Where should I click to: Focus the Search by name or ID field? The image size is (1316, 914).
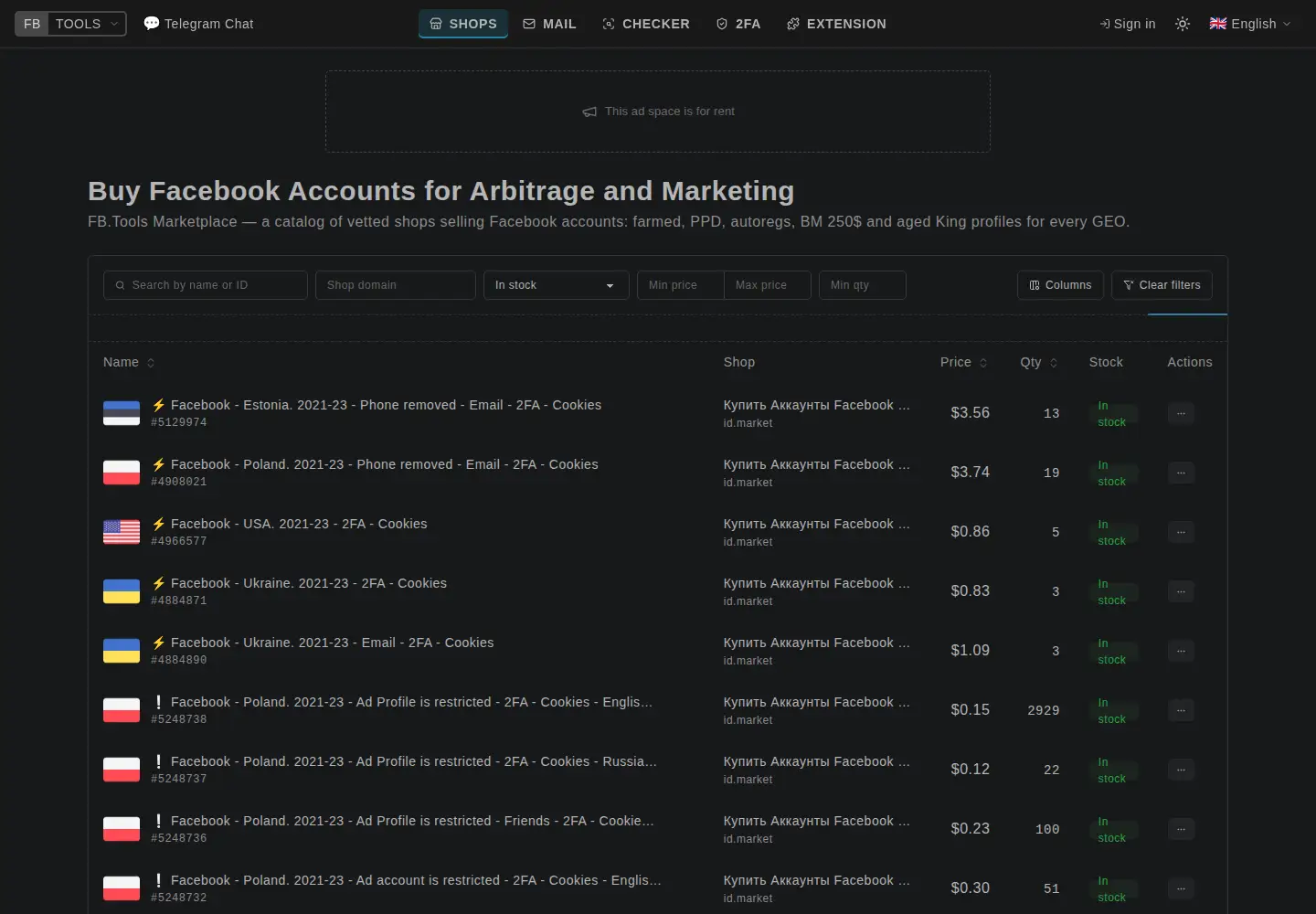(x=206, y=285)
